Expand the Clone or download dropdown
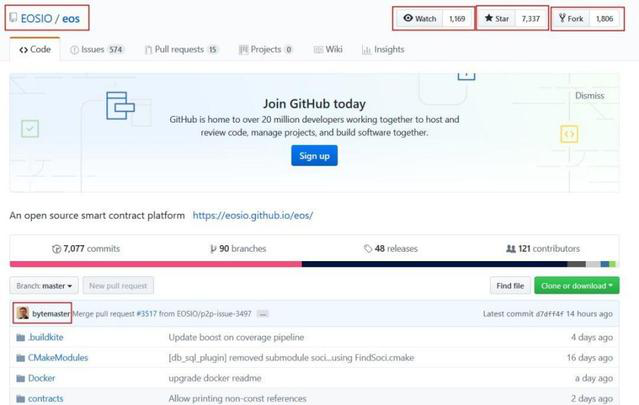639x405 pixels. (577, 286)
